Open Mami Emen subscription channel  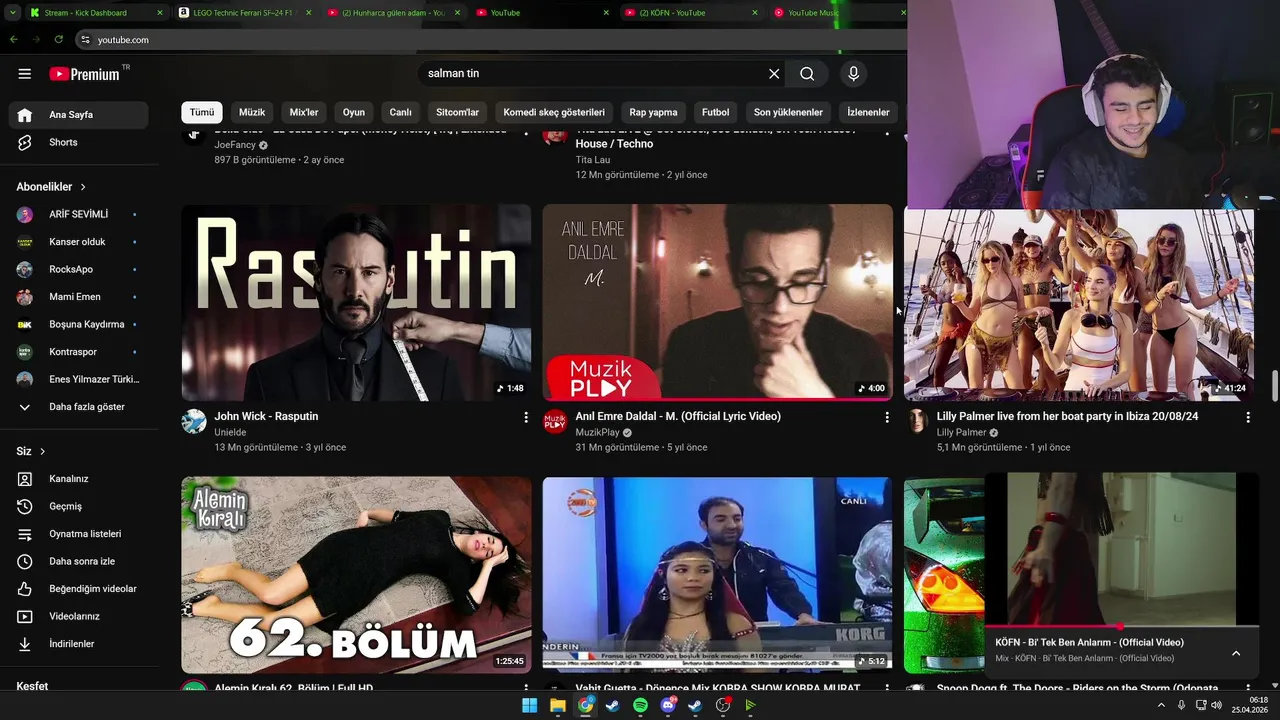pos(78,297)
